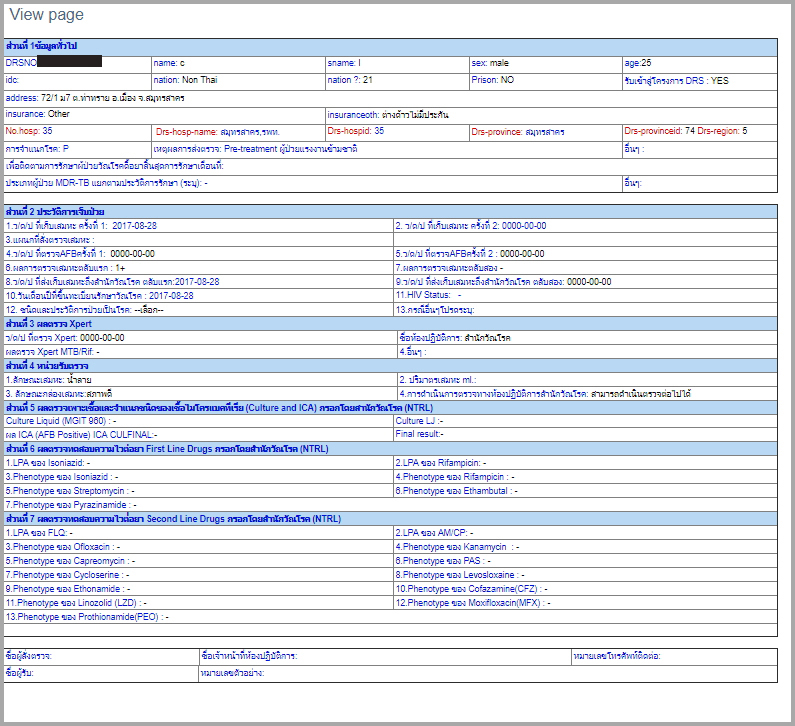Select the nation: Non Thai cell

183,79
